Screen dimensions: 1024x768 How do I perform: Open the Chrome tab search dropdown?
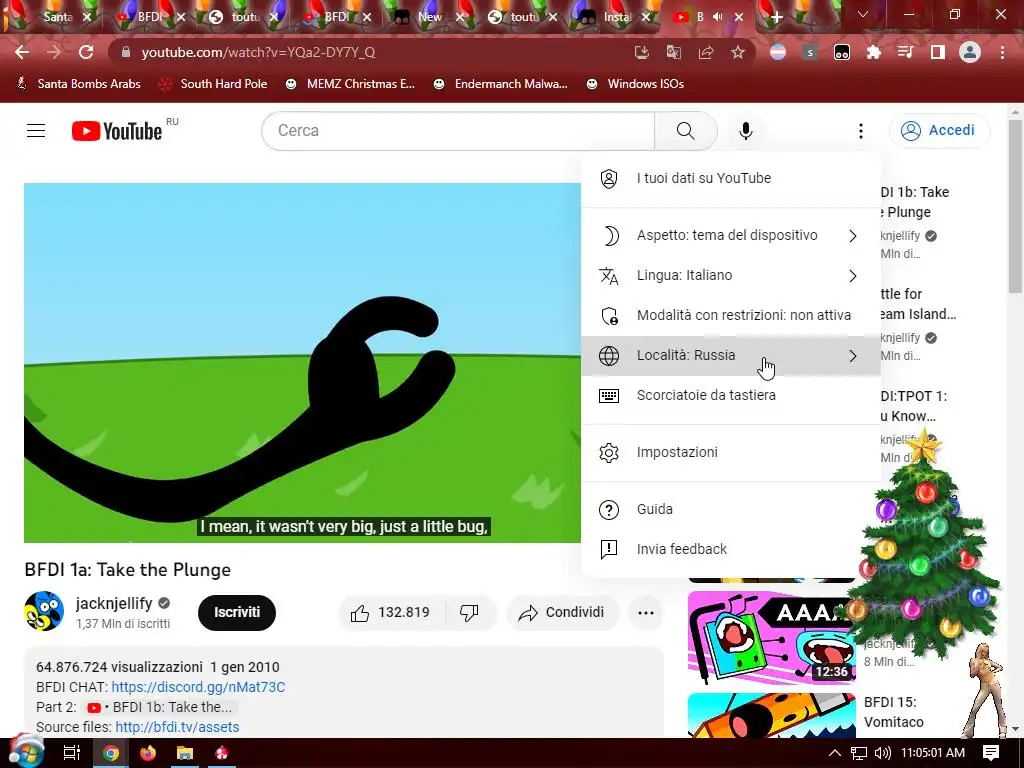[863, 14]
